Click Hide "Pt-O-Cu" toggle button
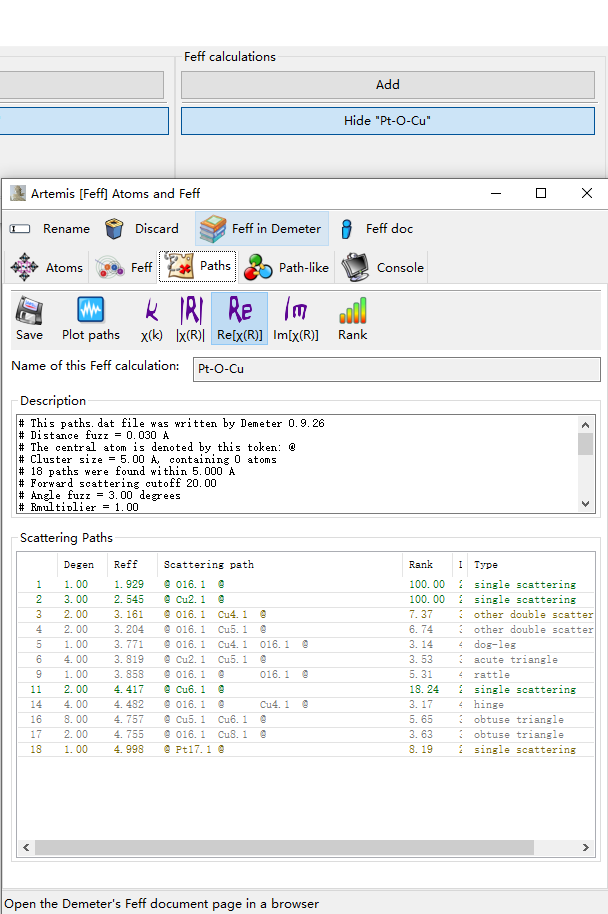 [387, 121]
